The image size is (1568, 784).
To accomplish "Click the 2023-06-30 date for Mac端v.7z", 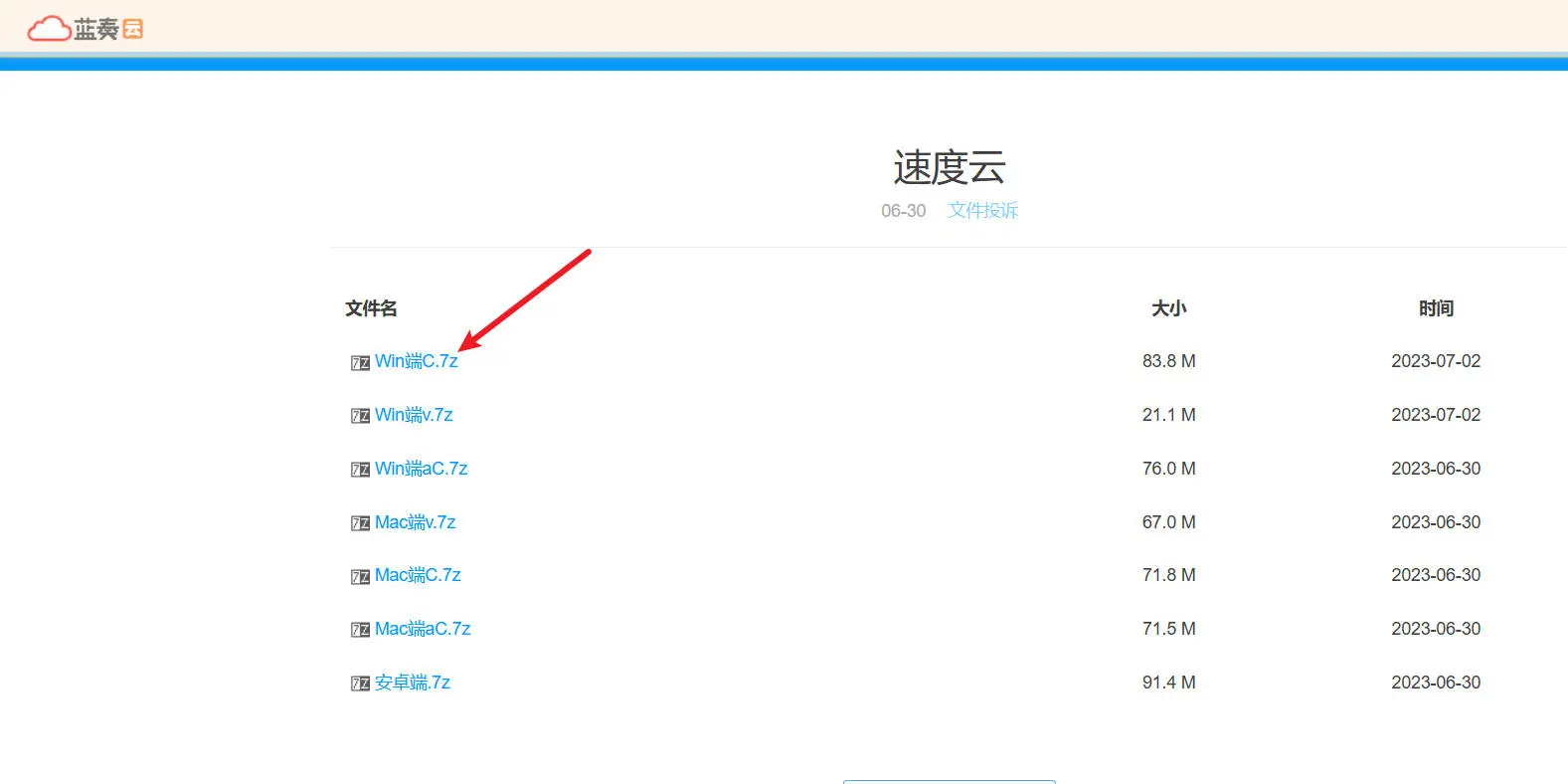I will (1436, 522).
